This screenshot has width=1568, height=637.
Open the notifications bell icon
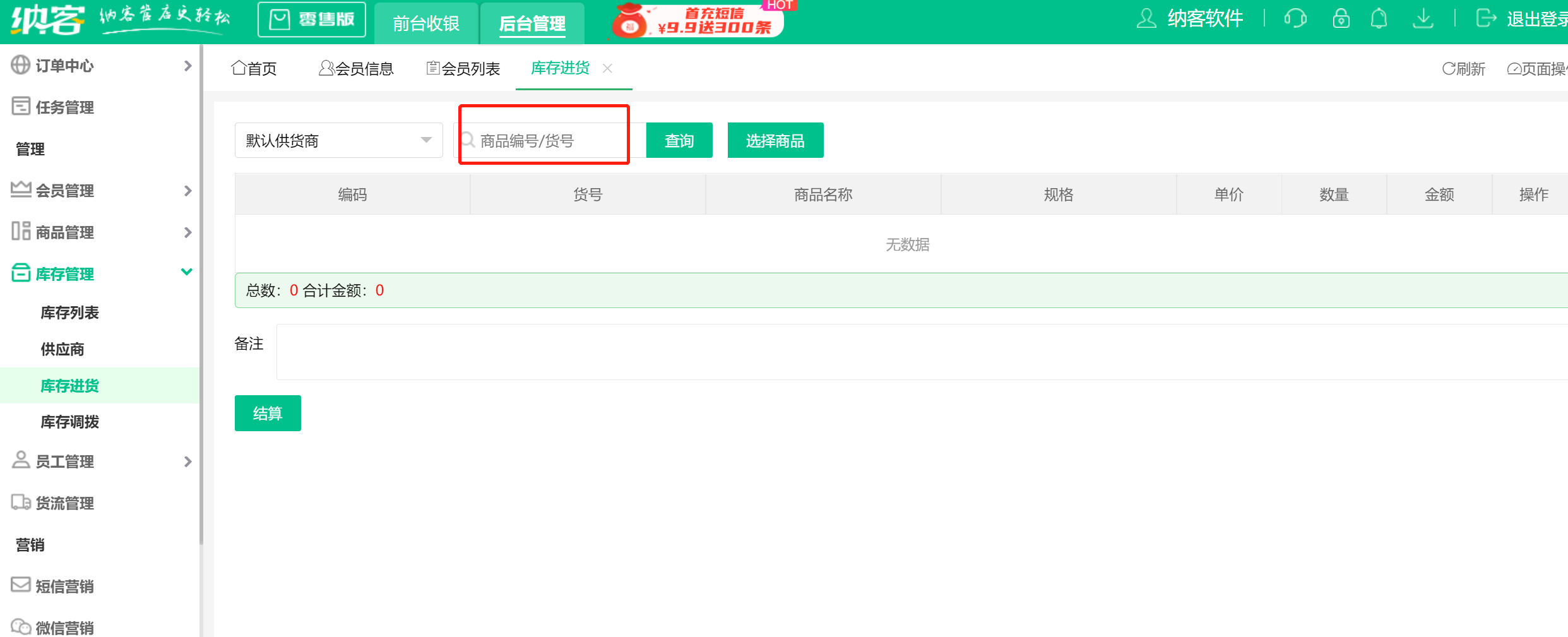[1379, 18]
